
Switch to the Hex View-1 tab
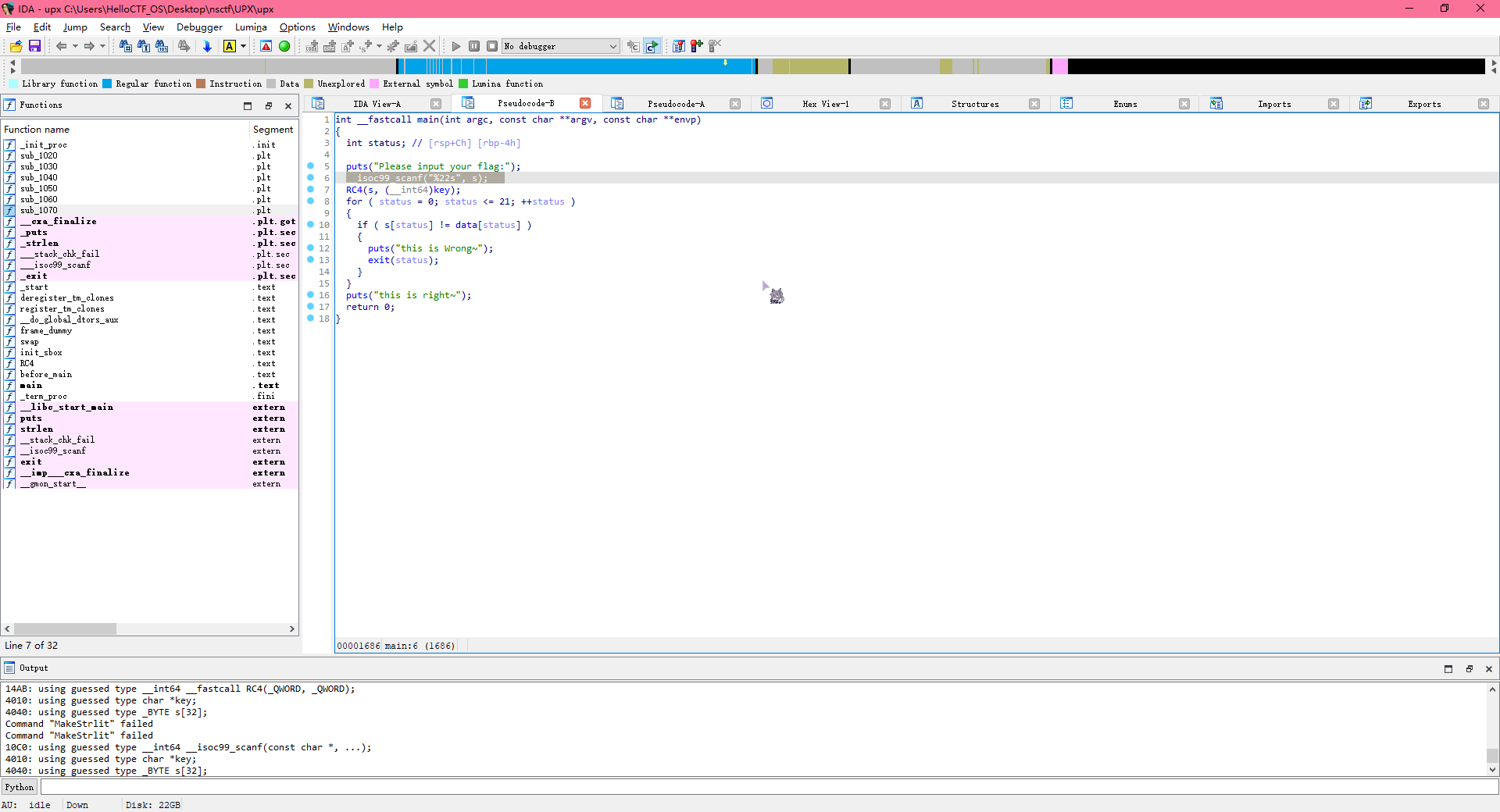pos(825,104)
